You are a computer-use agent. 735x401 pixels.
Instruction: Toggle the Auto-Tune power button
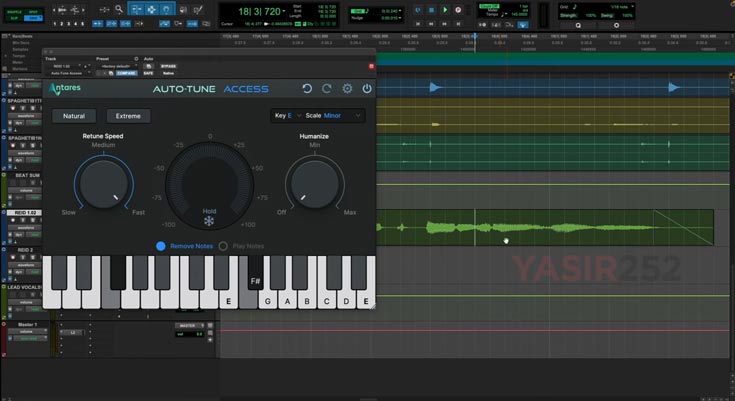click(367, 89)
